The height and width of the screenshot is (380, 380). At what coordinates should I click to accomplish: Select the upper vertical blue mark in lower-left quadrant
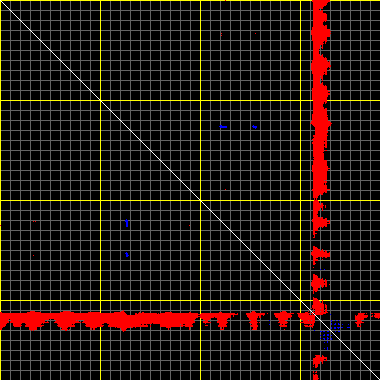pyautogui.click(x=127, y=223)
